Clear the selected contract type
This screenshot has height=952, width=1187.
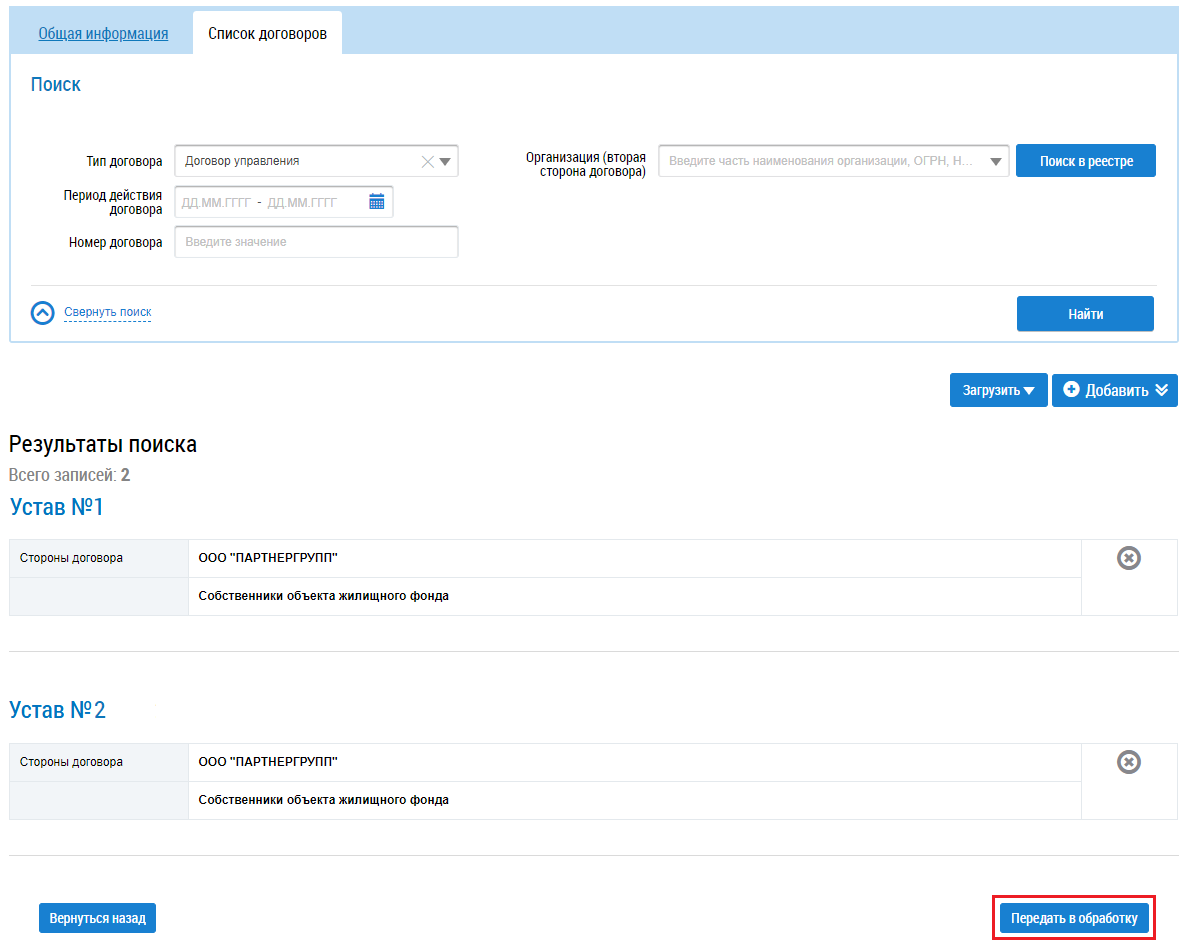[427, 161]
